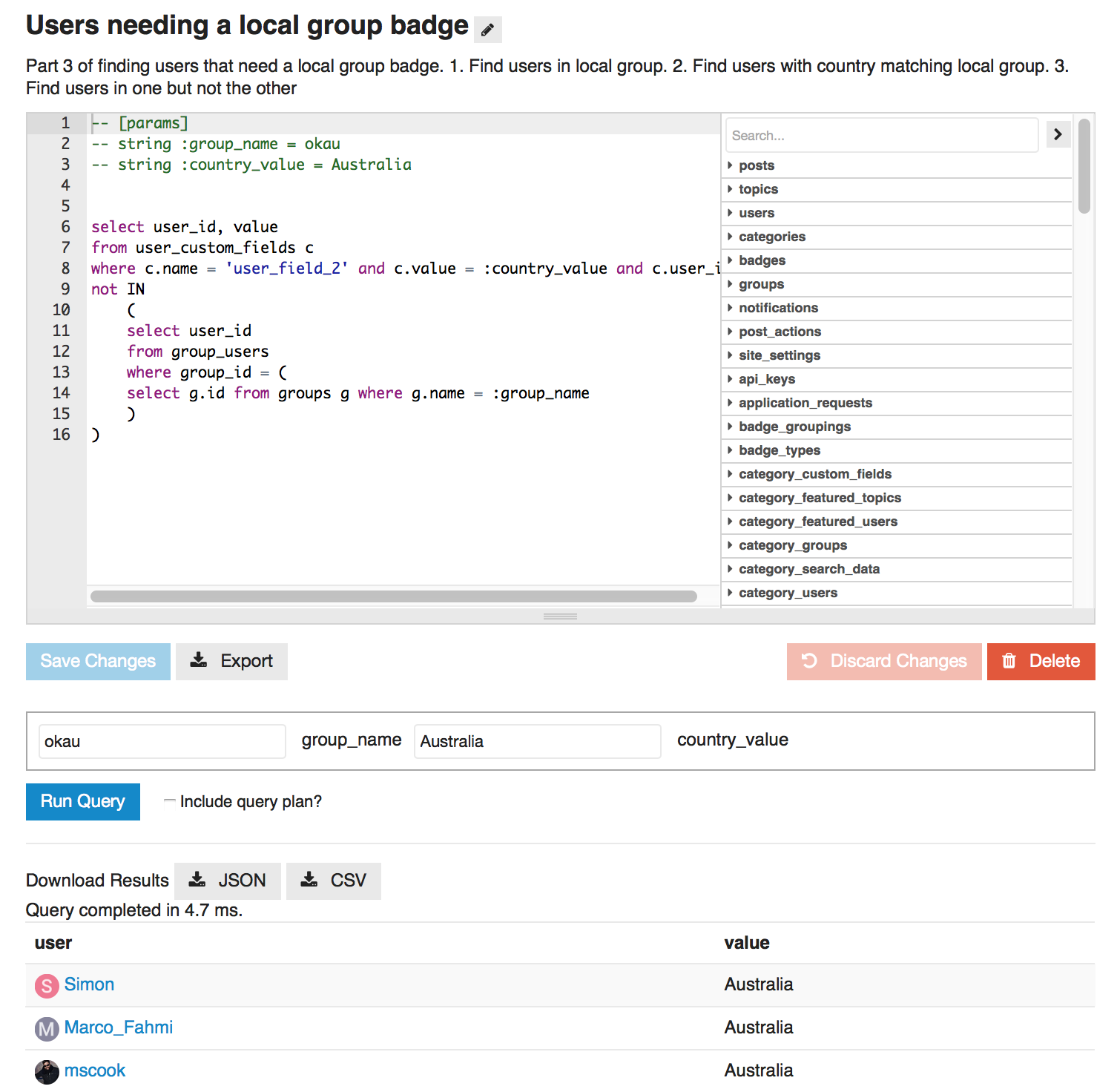Screen dimensions: 1117x1092
Task: Click the editor horizontal scrollbar
Action: (393, 596)
